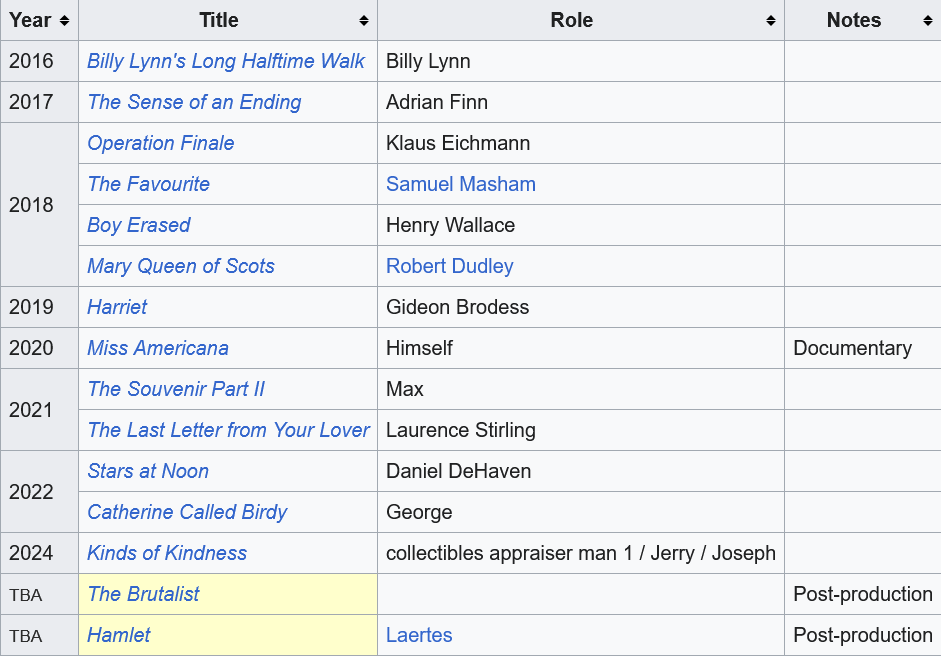Viewport: 941px width, 656px height.
Task: Open the Stars at Noon link
Action: [148, 471]
